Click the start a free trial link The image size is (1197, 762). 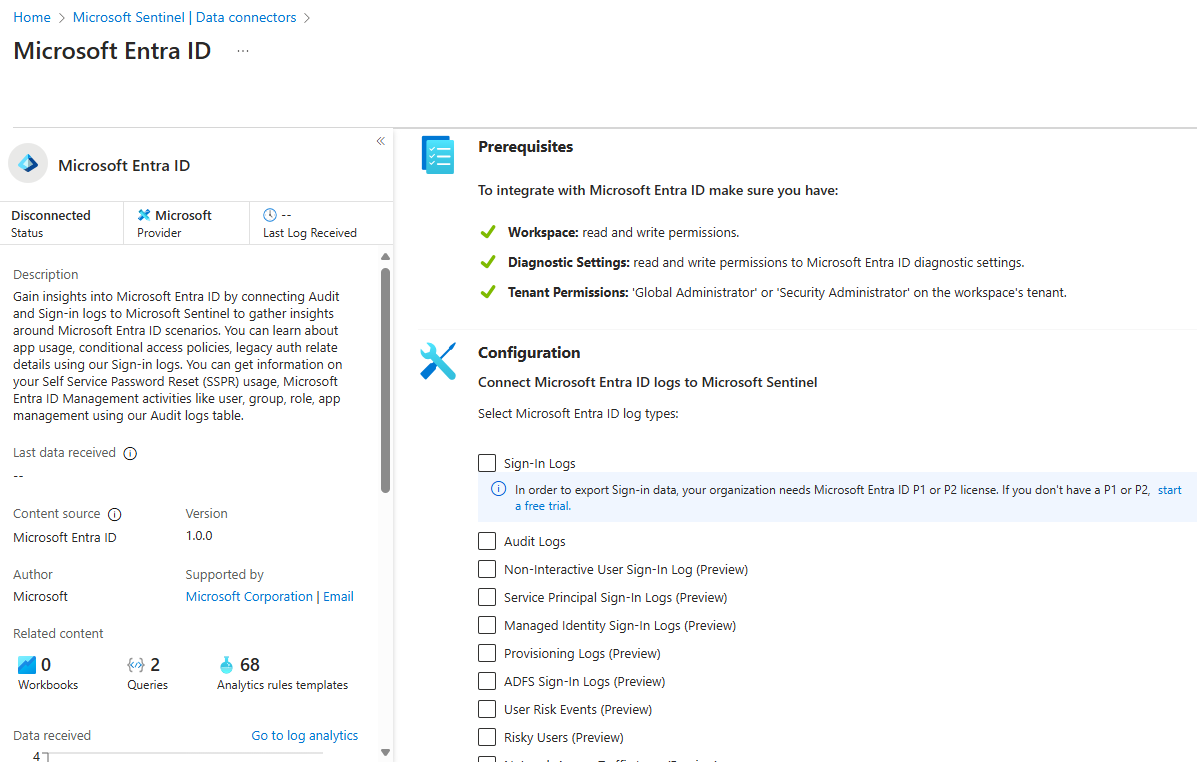click(x=1169, y=489)
